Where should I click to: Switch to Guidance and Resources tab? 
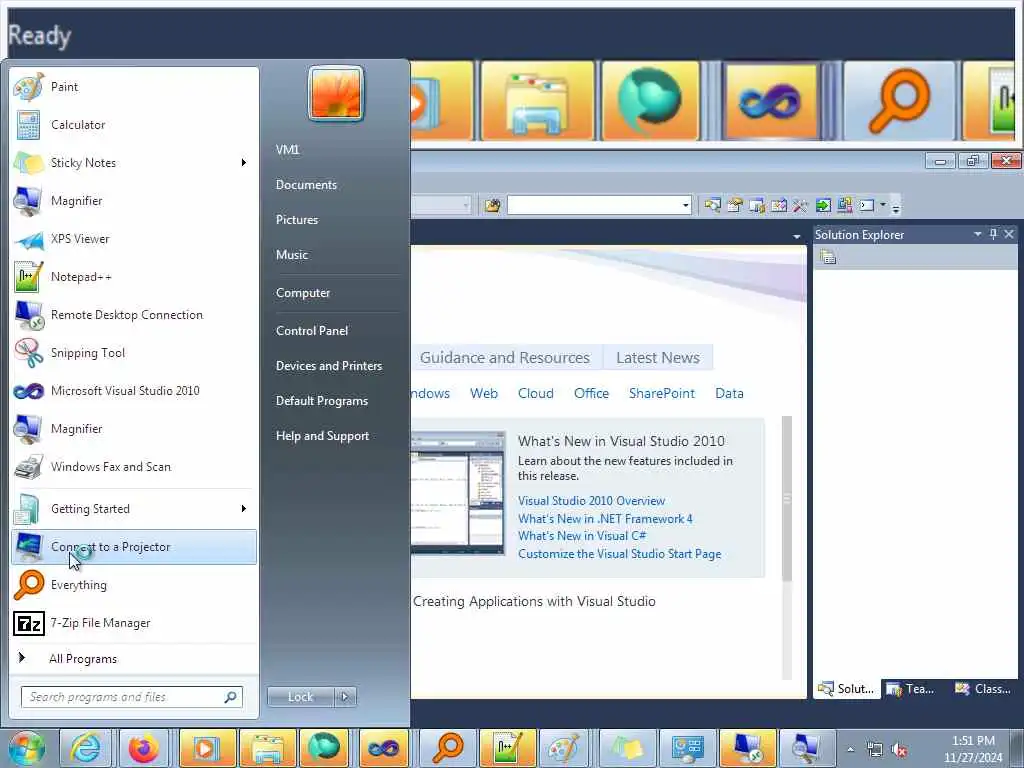point(505,358)
